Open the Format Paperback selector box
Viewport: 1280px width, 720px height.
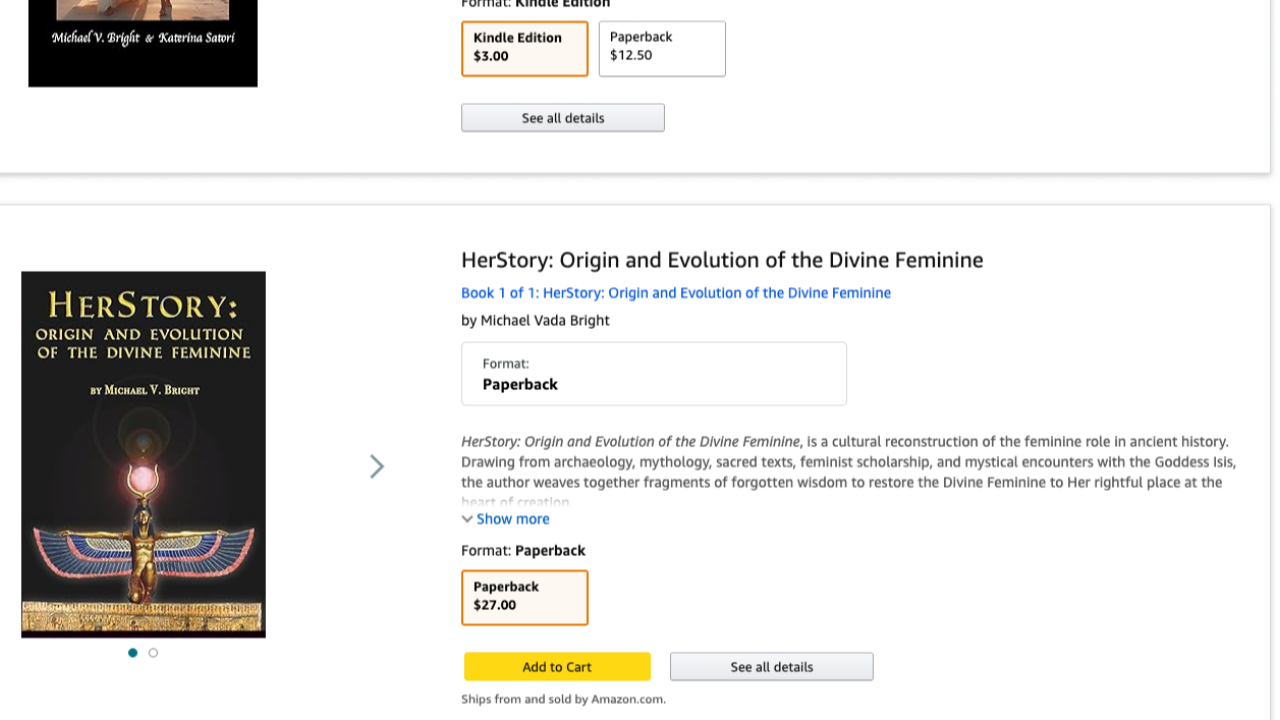653,374
